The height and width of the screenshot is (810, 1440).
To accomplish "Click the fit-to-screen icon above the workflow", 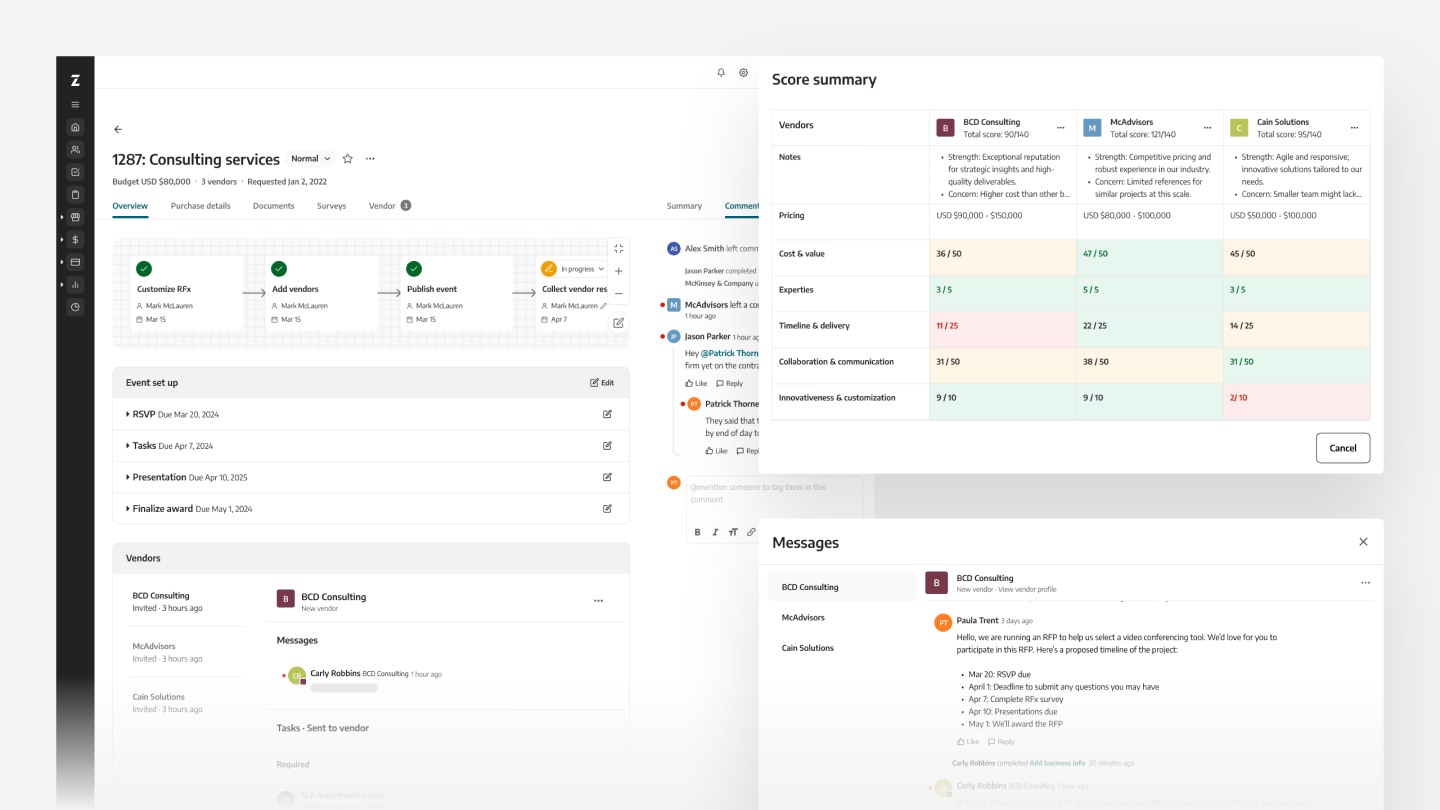I will (618, 248).
